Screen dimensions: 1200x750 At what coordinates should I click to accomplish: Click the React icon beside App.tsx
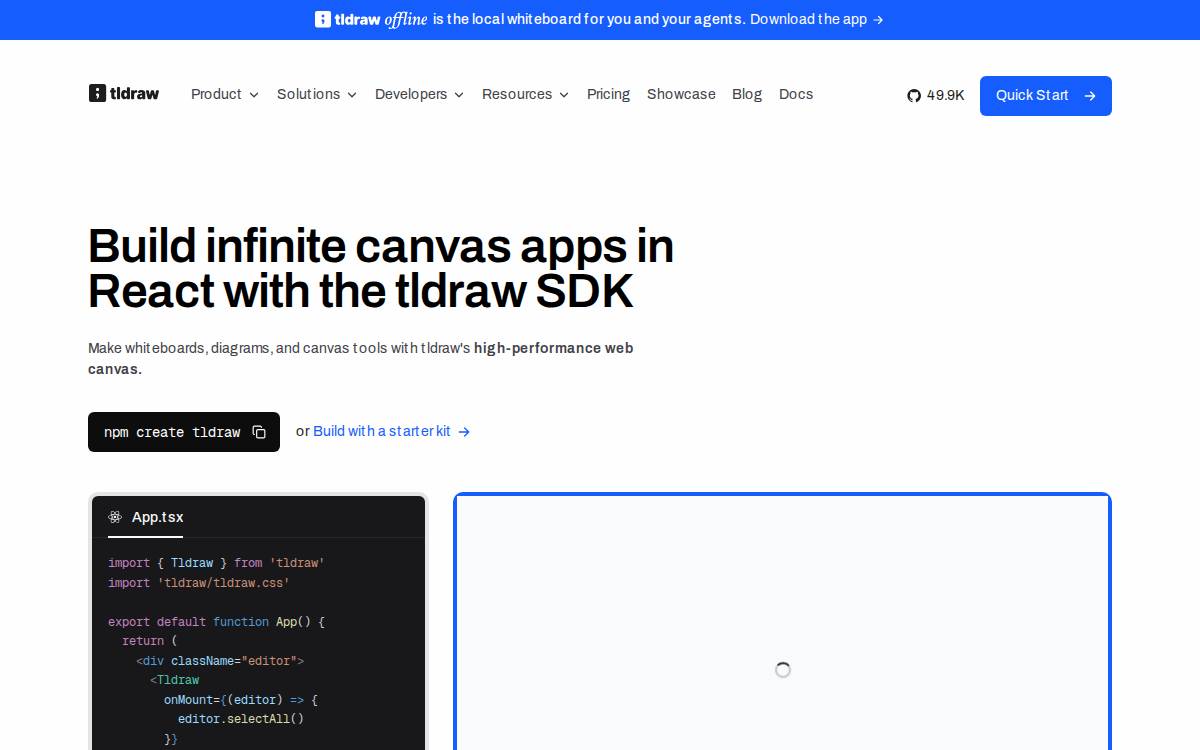(x=115, y=517)
